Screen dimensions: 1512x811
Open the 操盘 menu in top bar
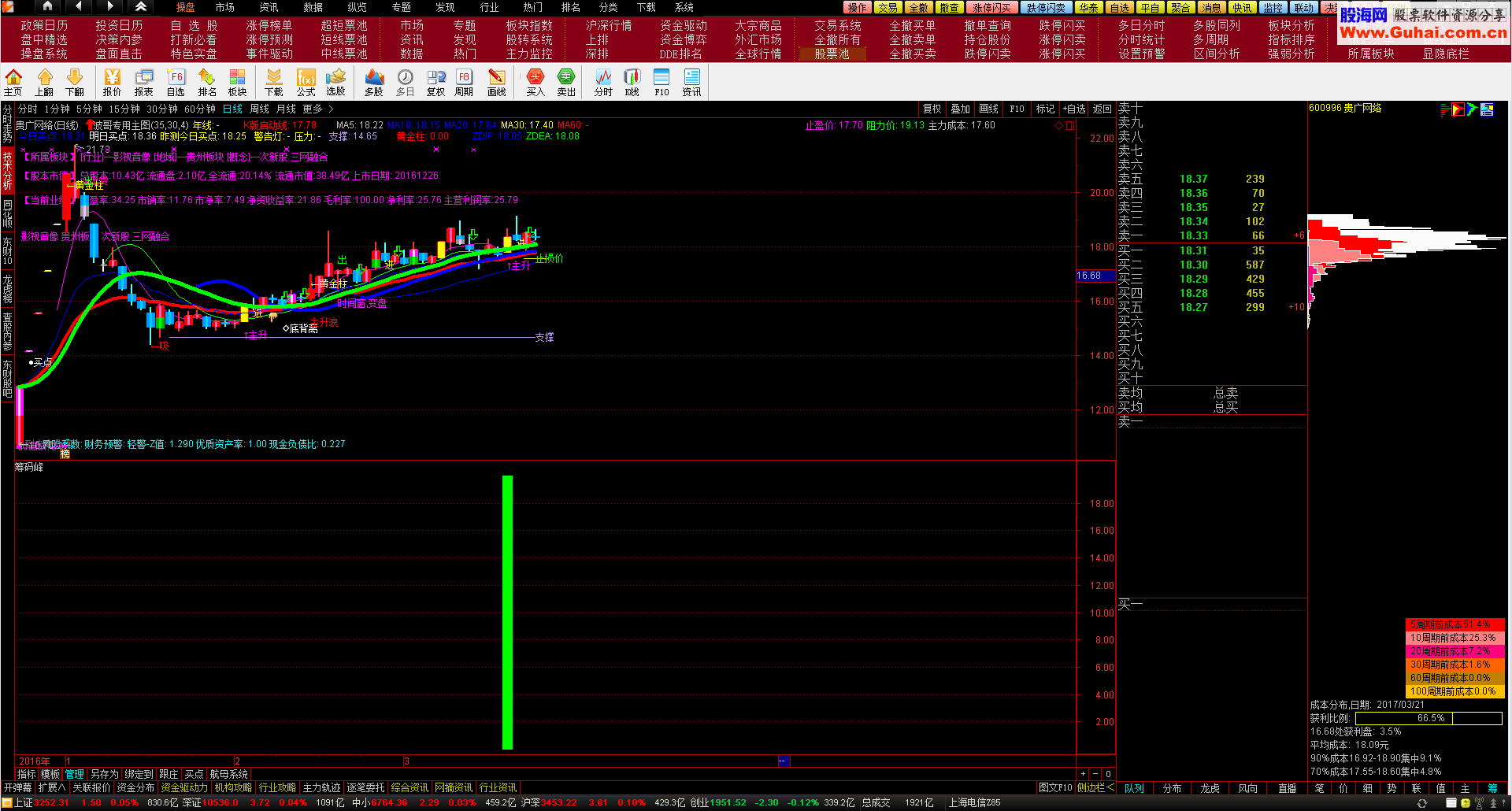coord(185,7)
